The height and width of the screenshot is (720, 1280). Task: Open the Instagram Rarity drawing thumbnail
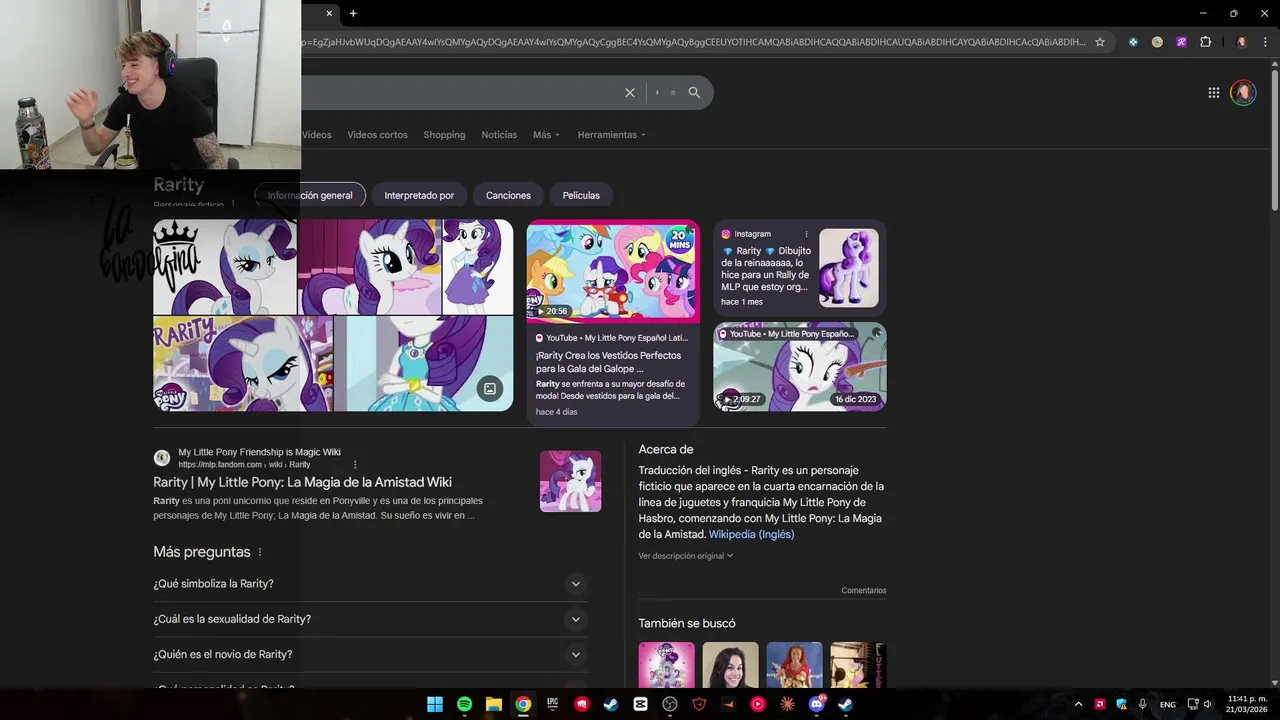(x=848, y=268)
